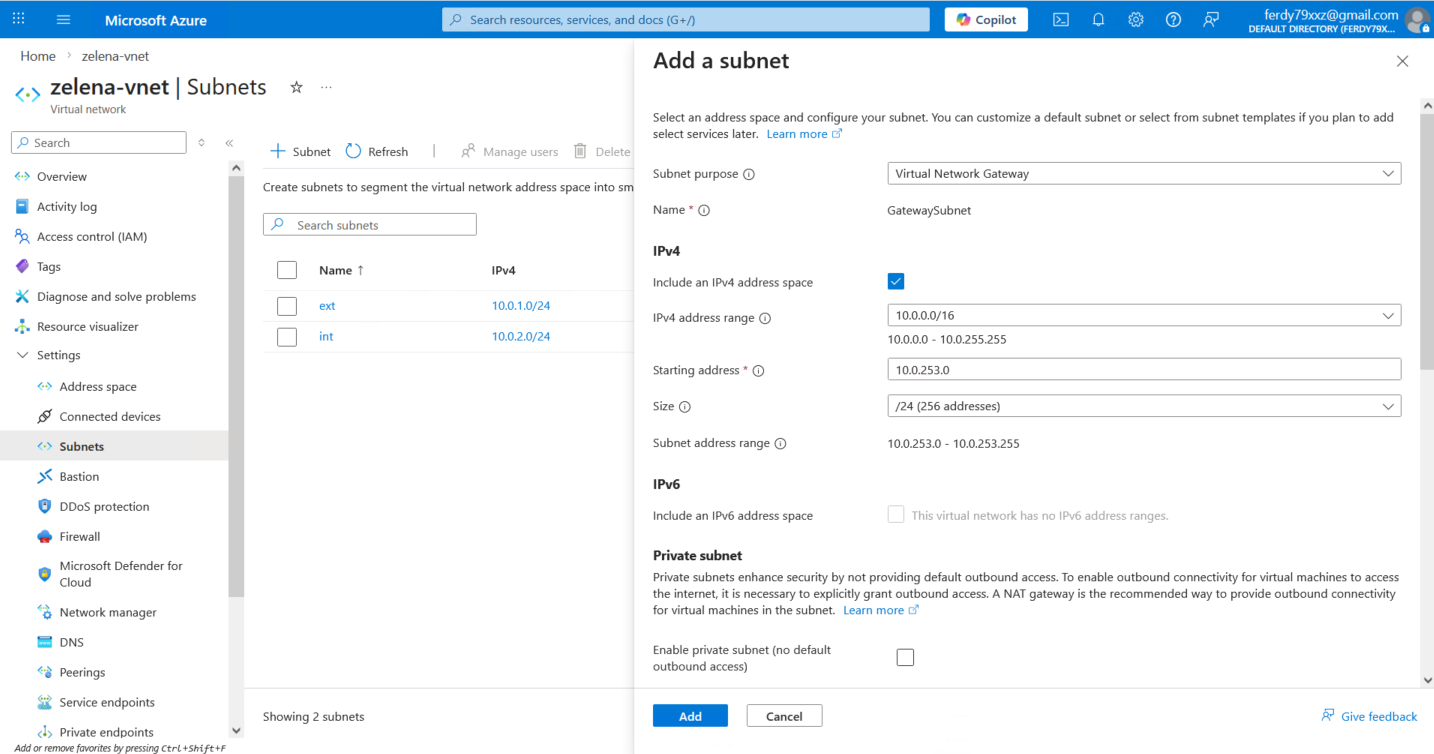The image size is (1434, 754).
Task: Click the Starting address input field
Action: click(x=1143, y=370)
